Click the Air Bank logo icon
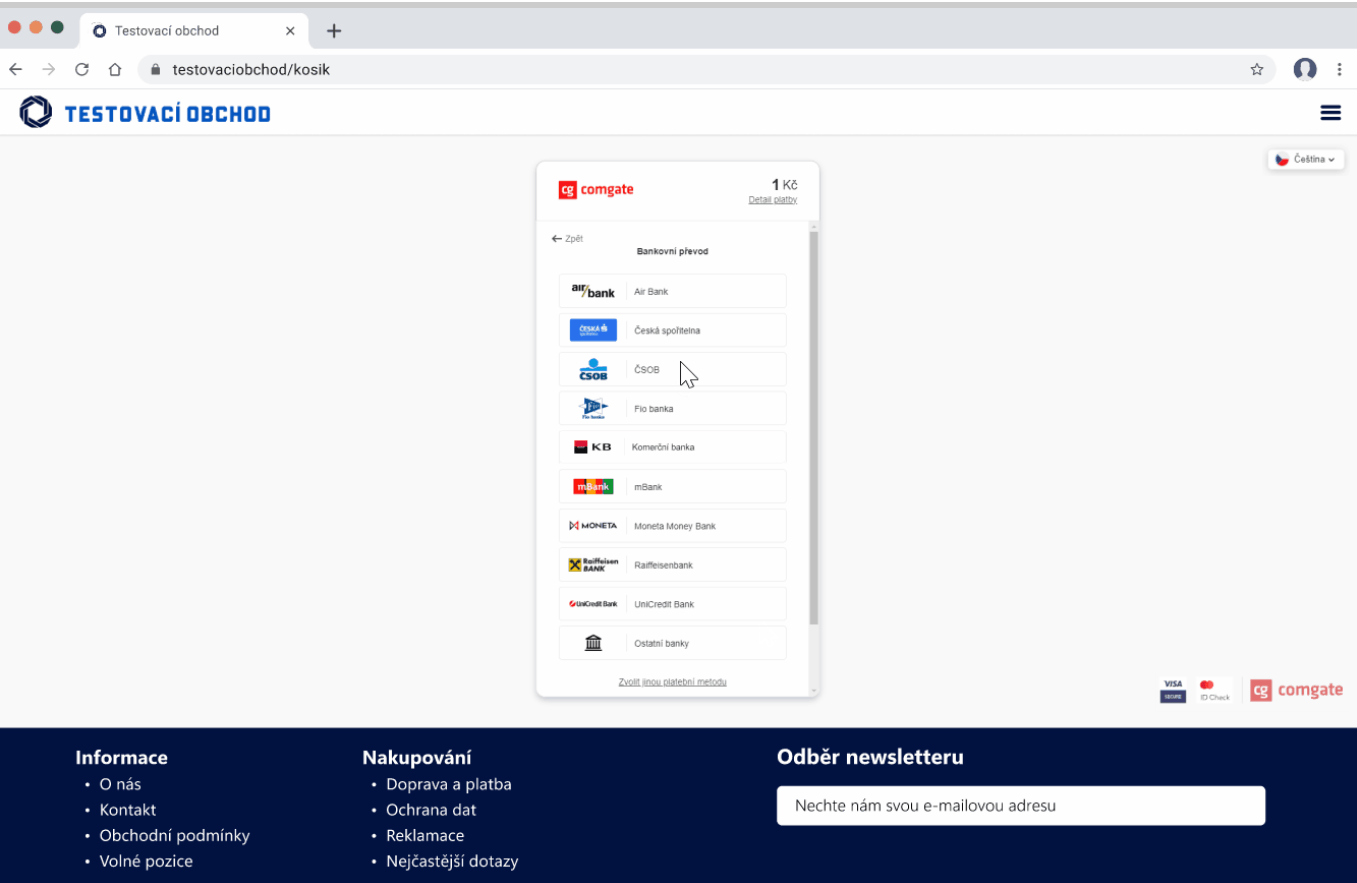The height and width of the screenshot is (883, 1357). [593, 291]
